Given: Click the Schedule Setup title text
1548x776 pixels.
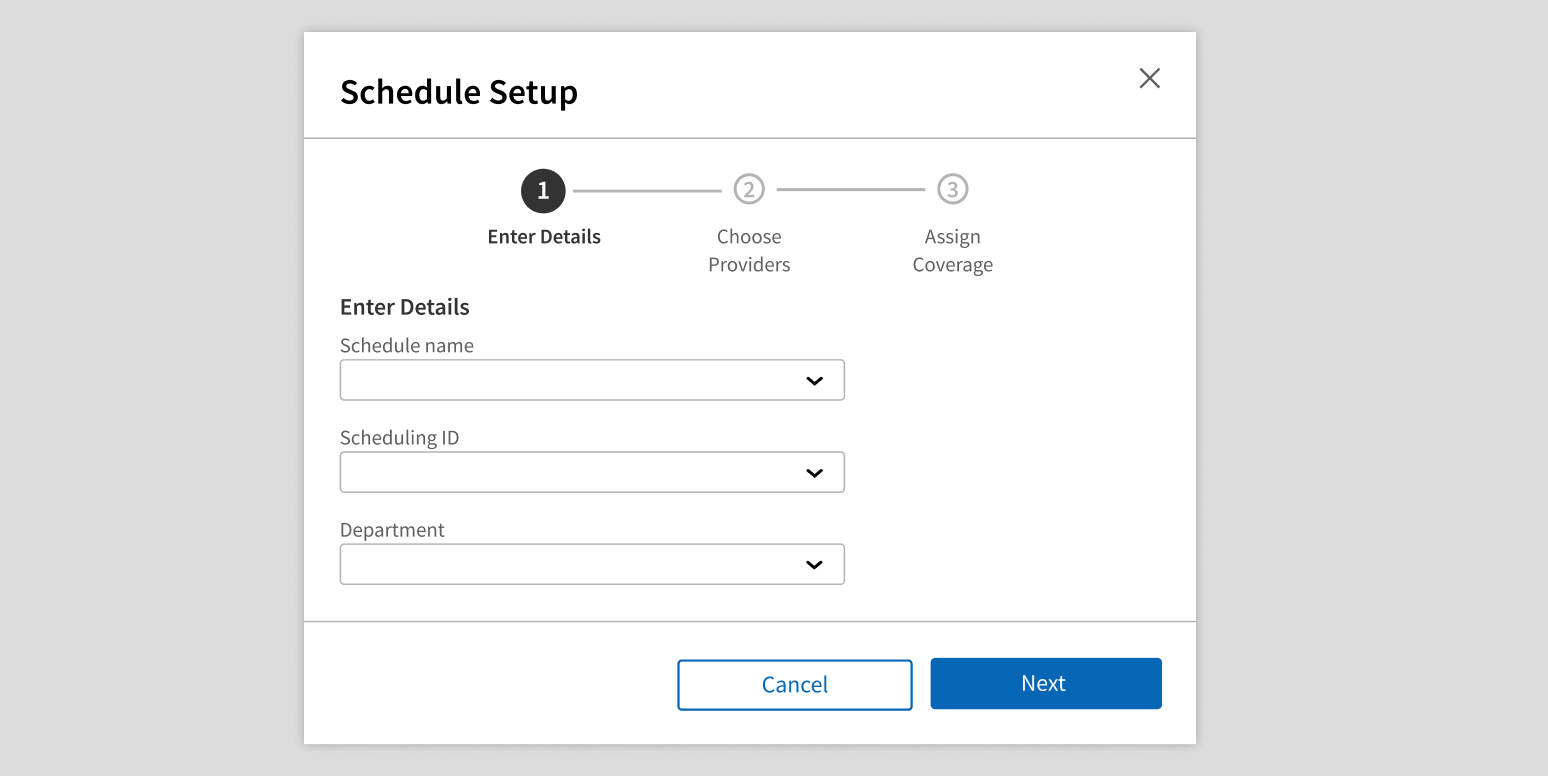Looking at the screenshot, I should tap(459, 92).
